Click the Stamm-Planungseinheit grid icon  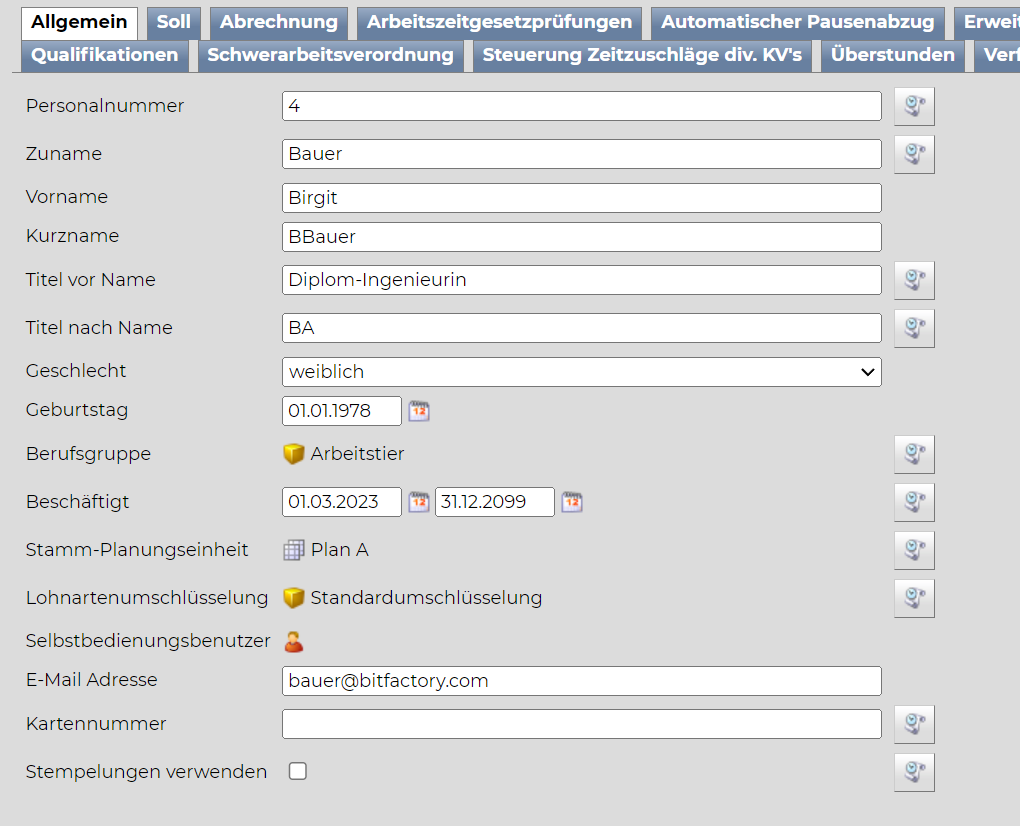293,550
